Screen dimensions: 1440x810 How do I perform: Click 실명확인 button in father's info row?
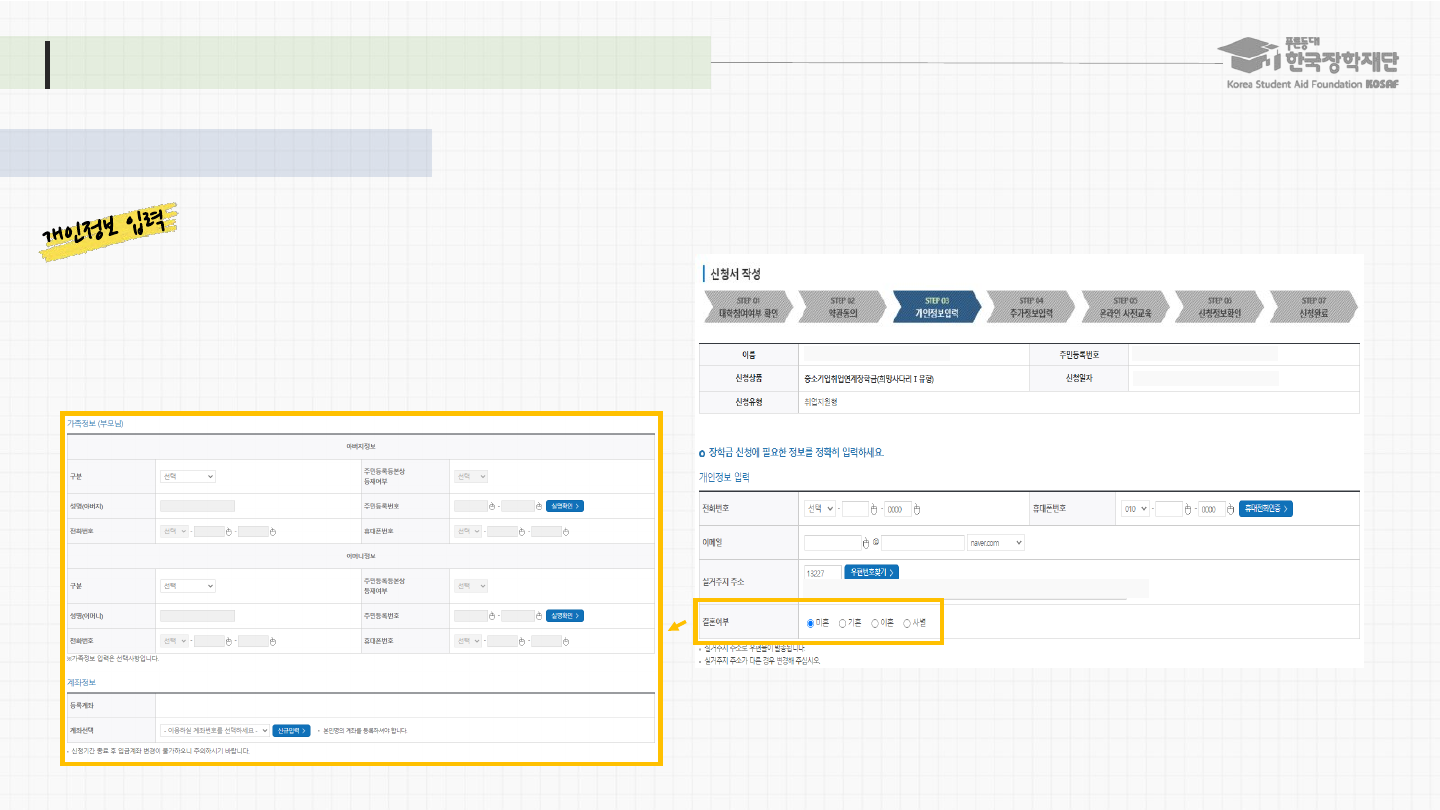click(564, 506)
